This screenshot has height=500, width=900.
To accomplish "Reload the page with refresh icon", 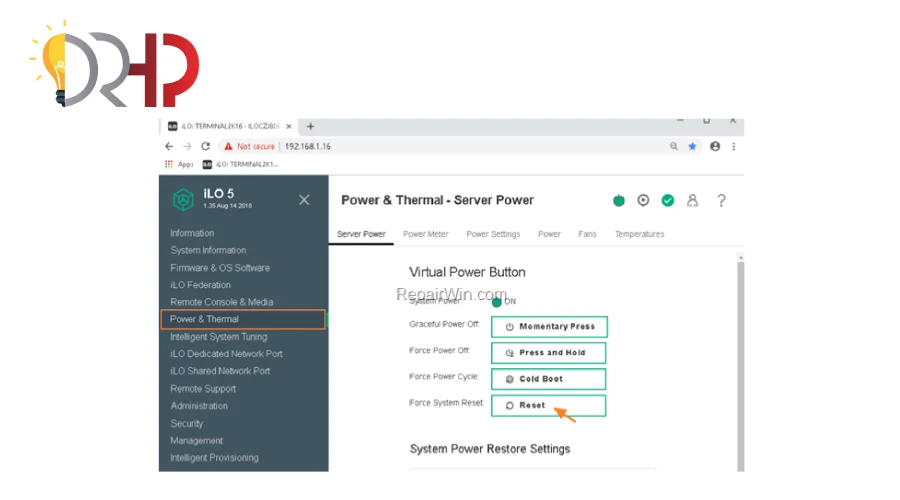I will (205, 146).
